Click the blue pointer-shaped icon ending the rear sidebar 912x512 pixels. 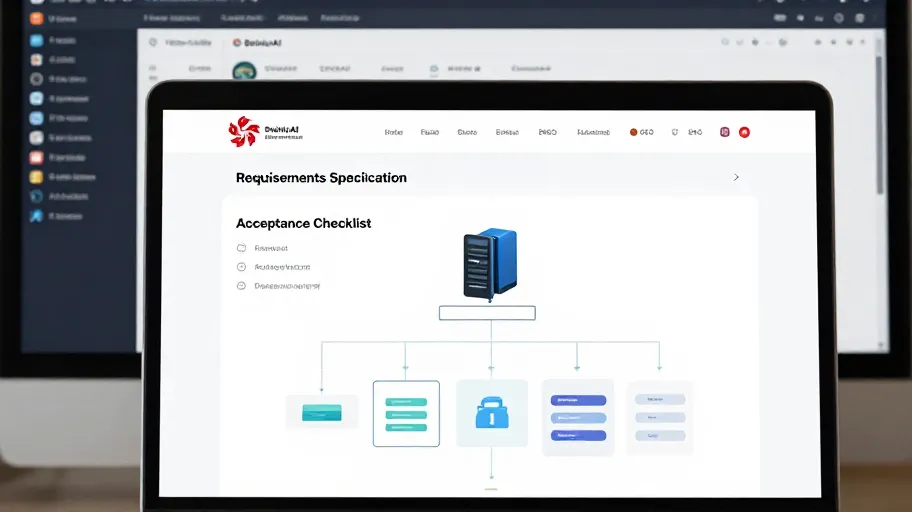(x=37, y=216)
